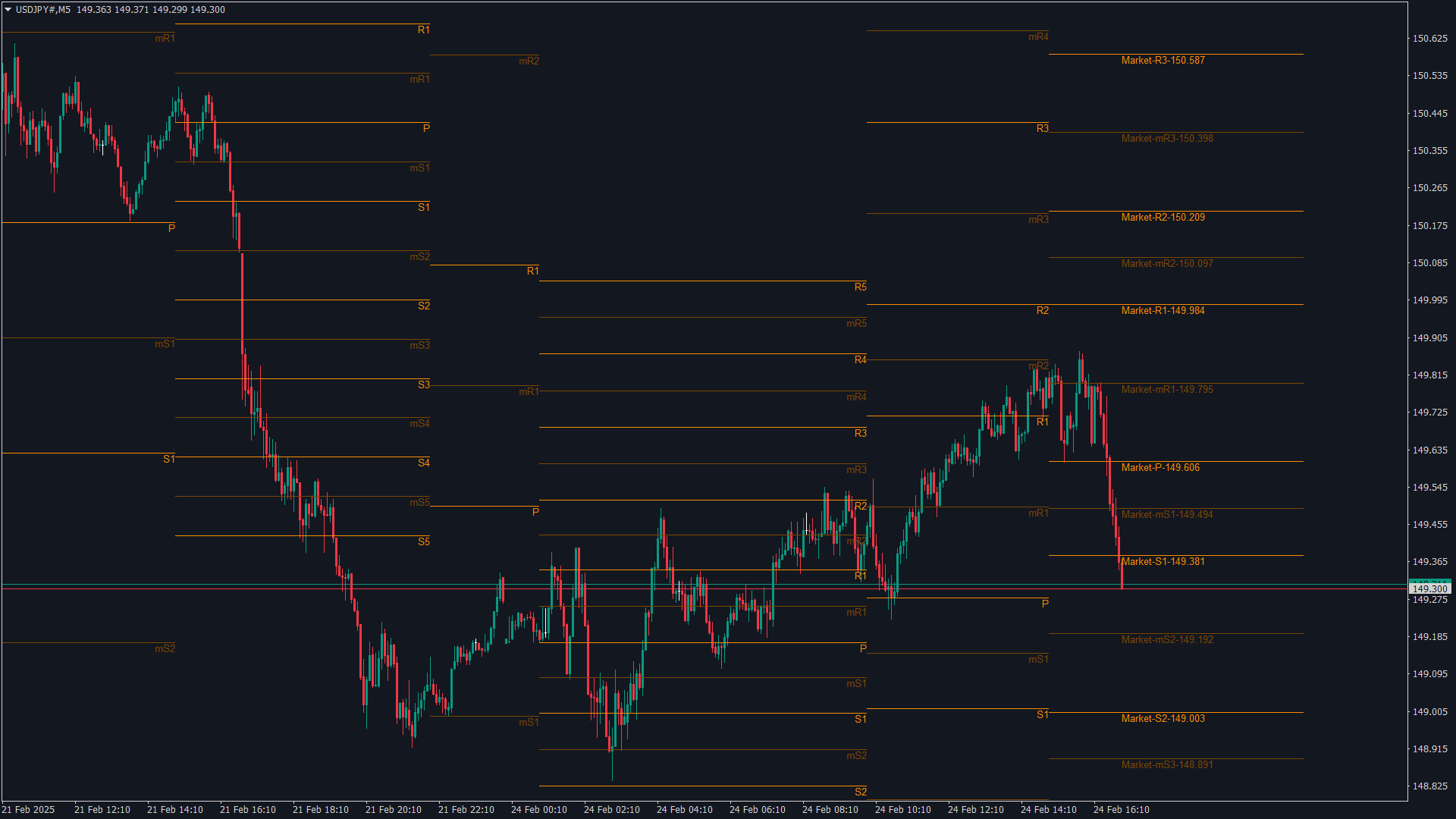Select the Market-R2-150.209 pivot label
This screenshot has width=1456, height=819.
click(1163, 218)
